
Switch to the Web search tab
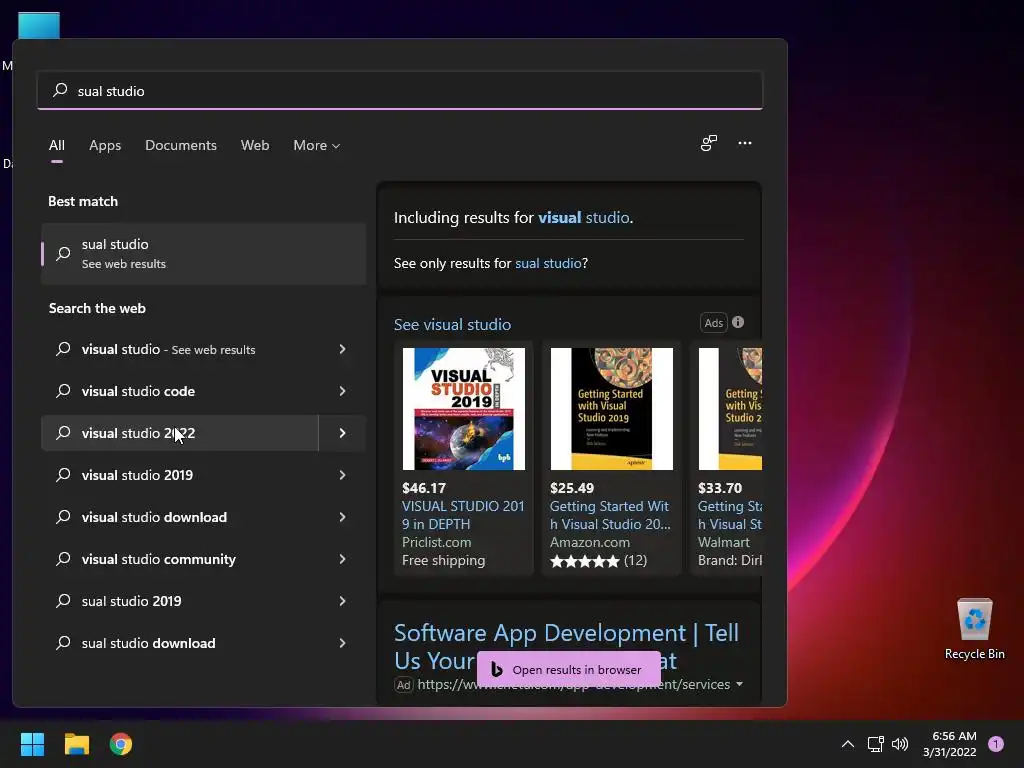[x=255, y=145]
